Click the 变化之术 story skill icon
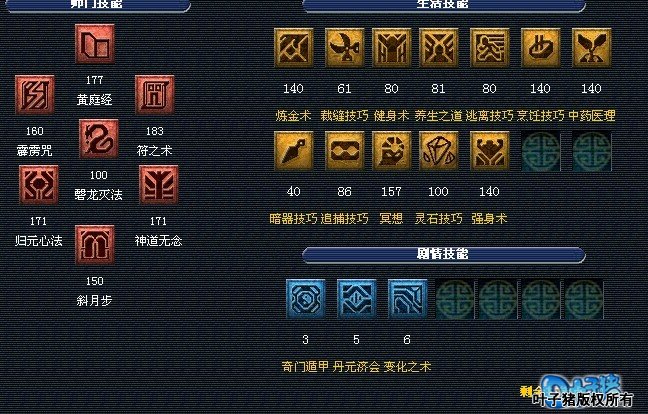Viewport: 648px width, 414px height. 407,299
